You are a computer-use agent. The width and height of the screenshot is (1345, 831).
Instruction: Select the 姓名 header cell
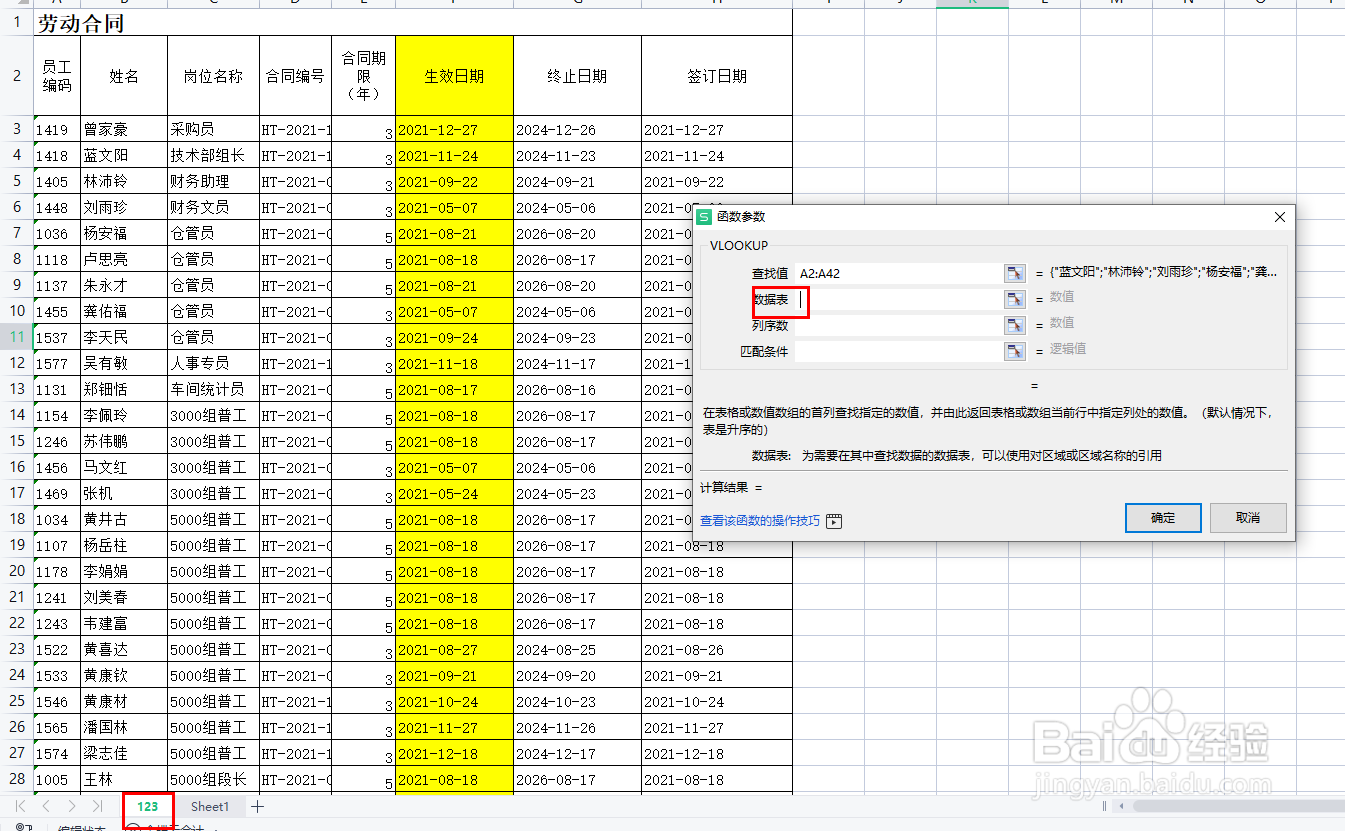(x=124, y=76)
